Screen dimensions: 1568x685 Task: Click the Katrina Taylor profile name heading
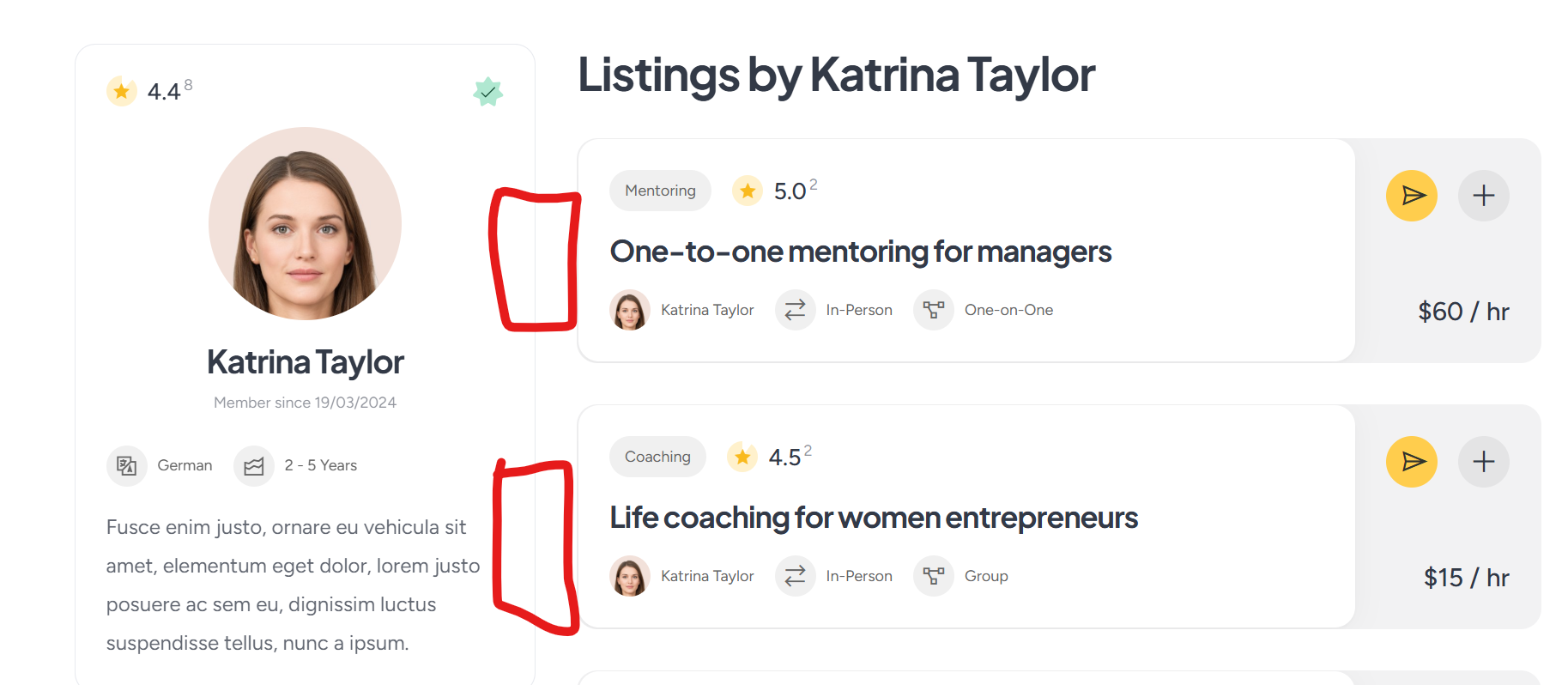(x=305, y=362)
